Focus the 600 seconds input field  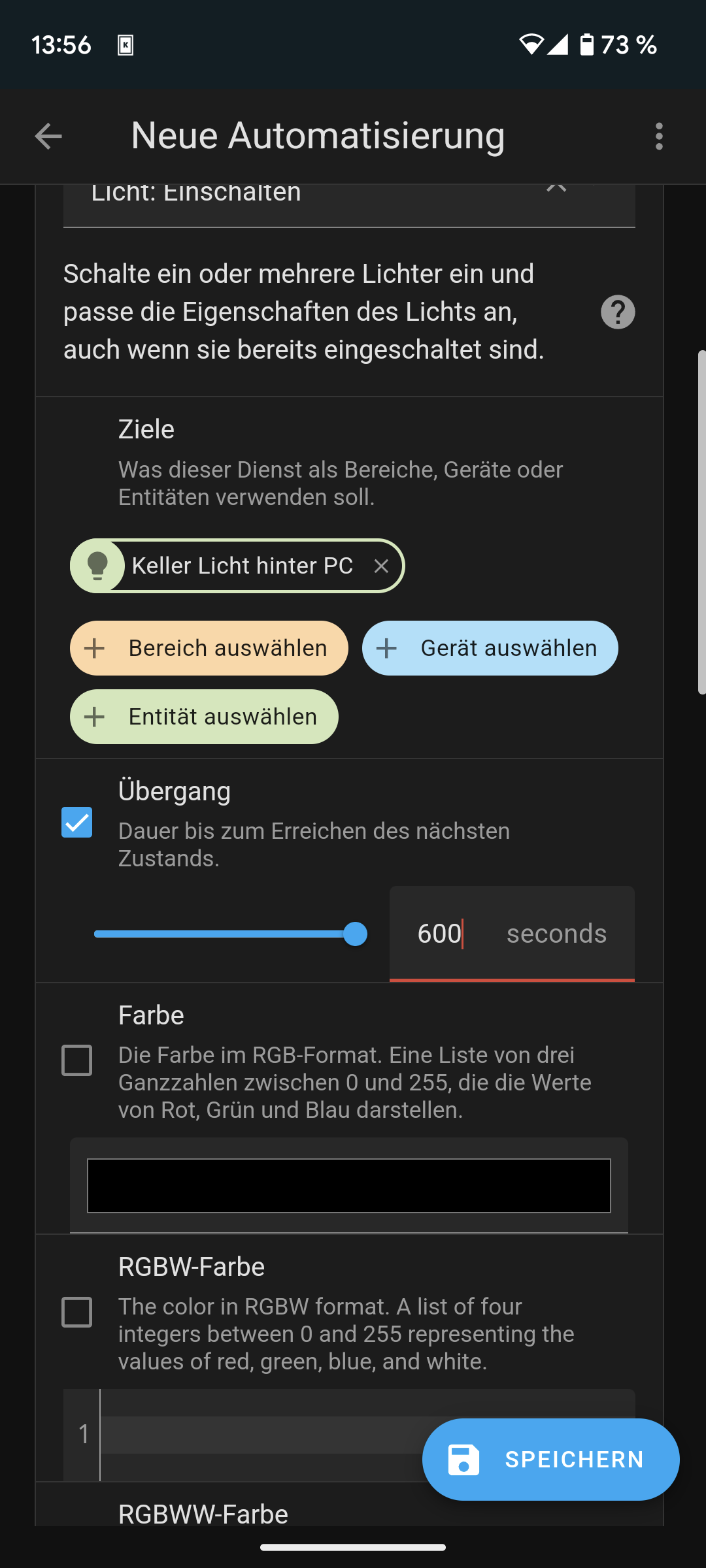tap(512, 934)
